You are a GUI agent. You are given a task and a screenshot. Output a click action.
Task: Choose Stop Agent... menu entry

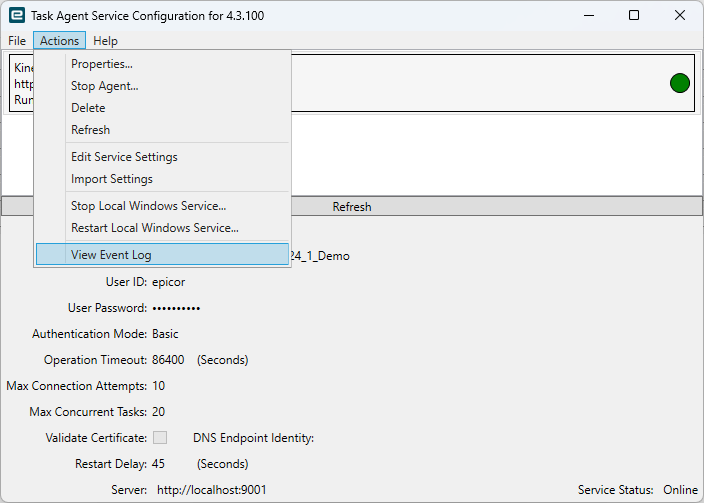[x=105, y=86]
